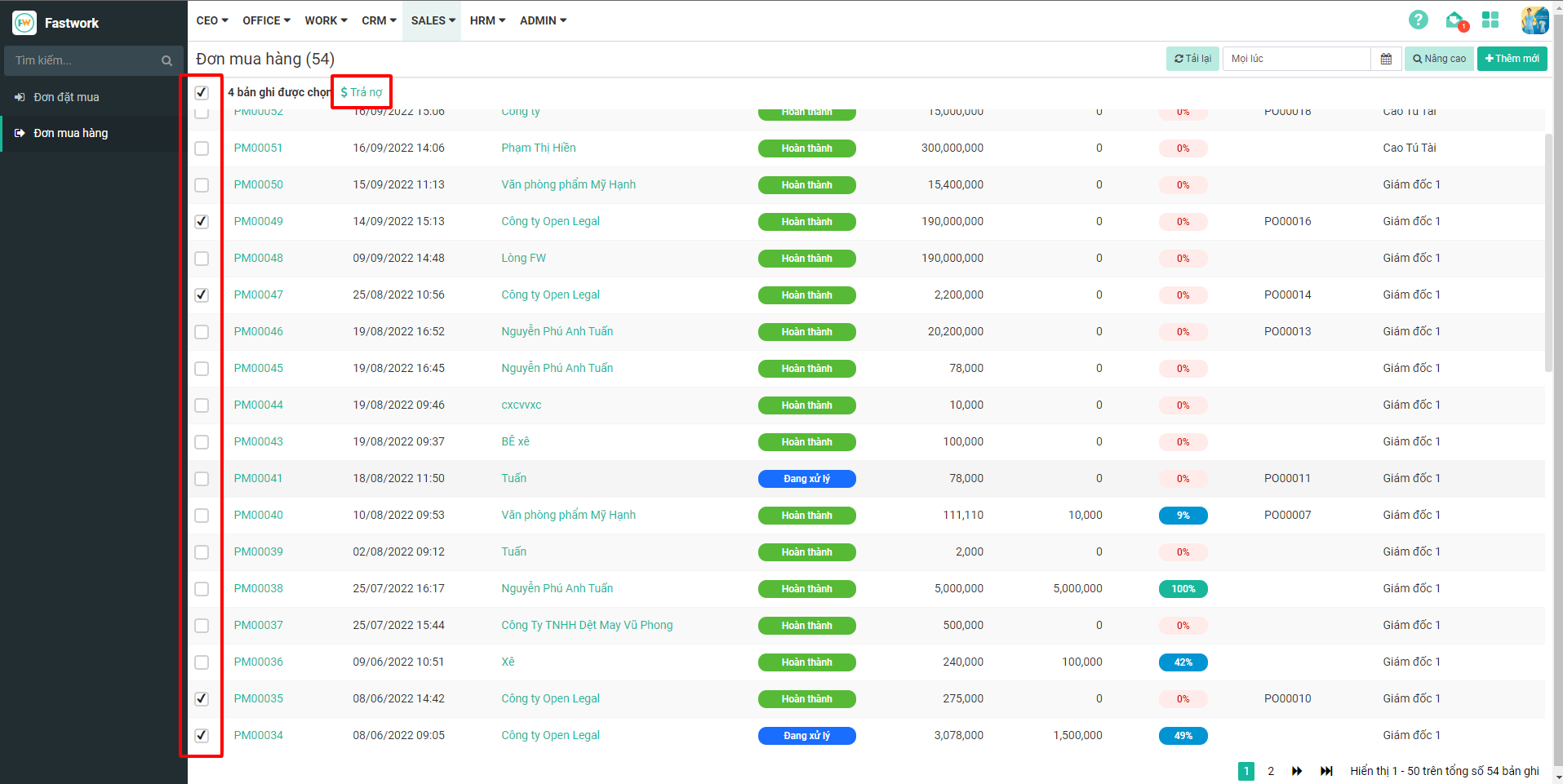Click the Fastwork logo icon
This screenshot has height=784, width=1563.
pos(24,23)
